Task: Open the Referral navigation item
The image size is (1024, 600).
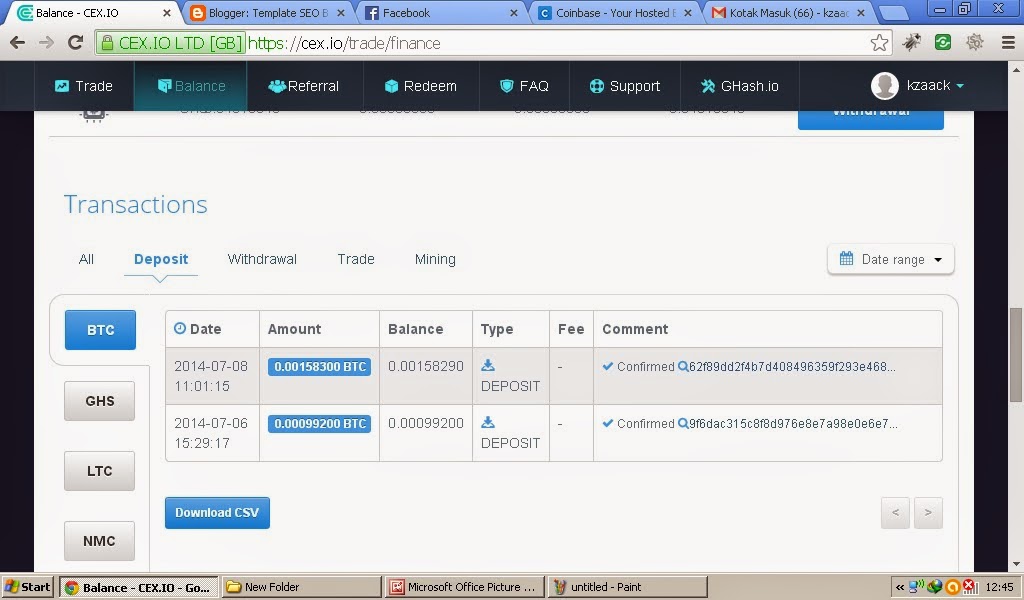Action: pyautogui.click(x=304, y=86)
